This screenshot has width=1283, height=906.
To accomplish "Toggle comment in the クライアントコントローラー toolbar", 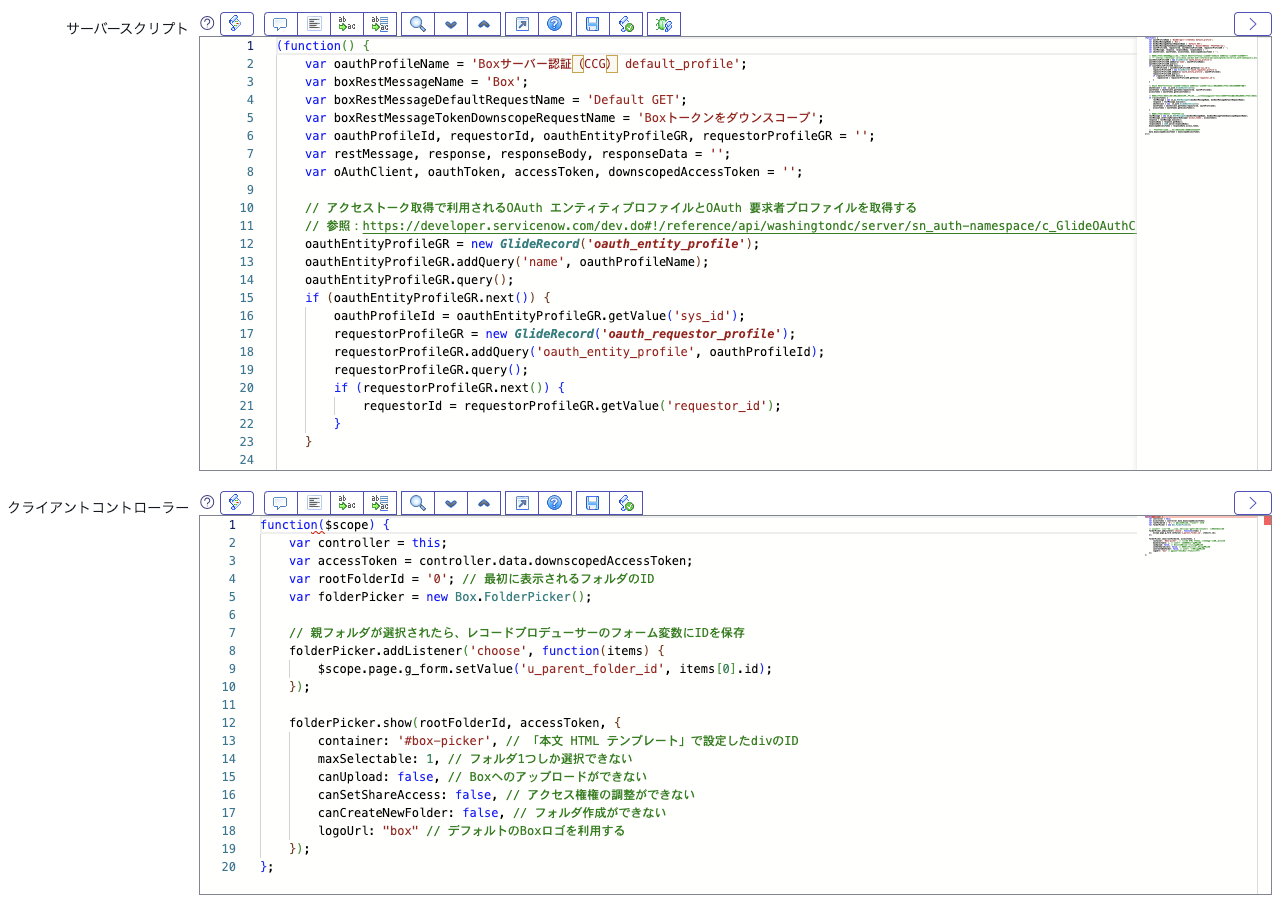I will (281, 502).
